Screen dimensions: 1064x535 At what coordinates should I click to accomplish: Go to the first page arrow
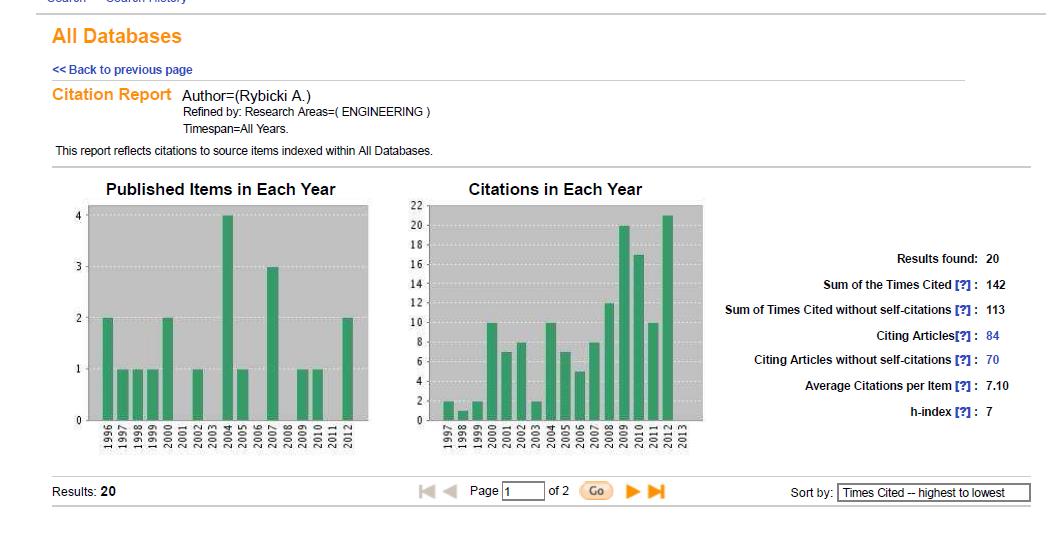click(427, 492)
